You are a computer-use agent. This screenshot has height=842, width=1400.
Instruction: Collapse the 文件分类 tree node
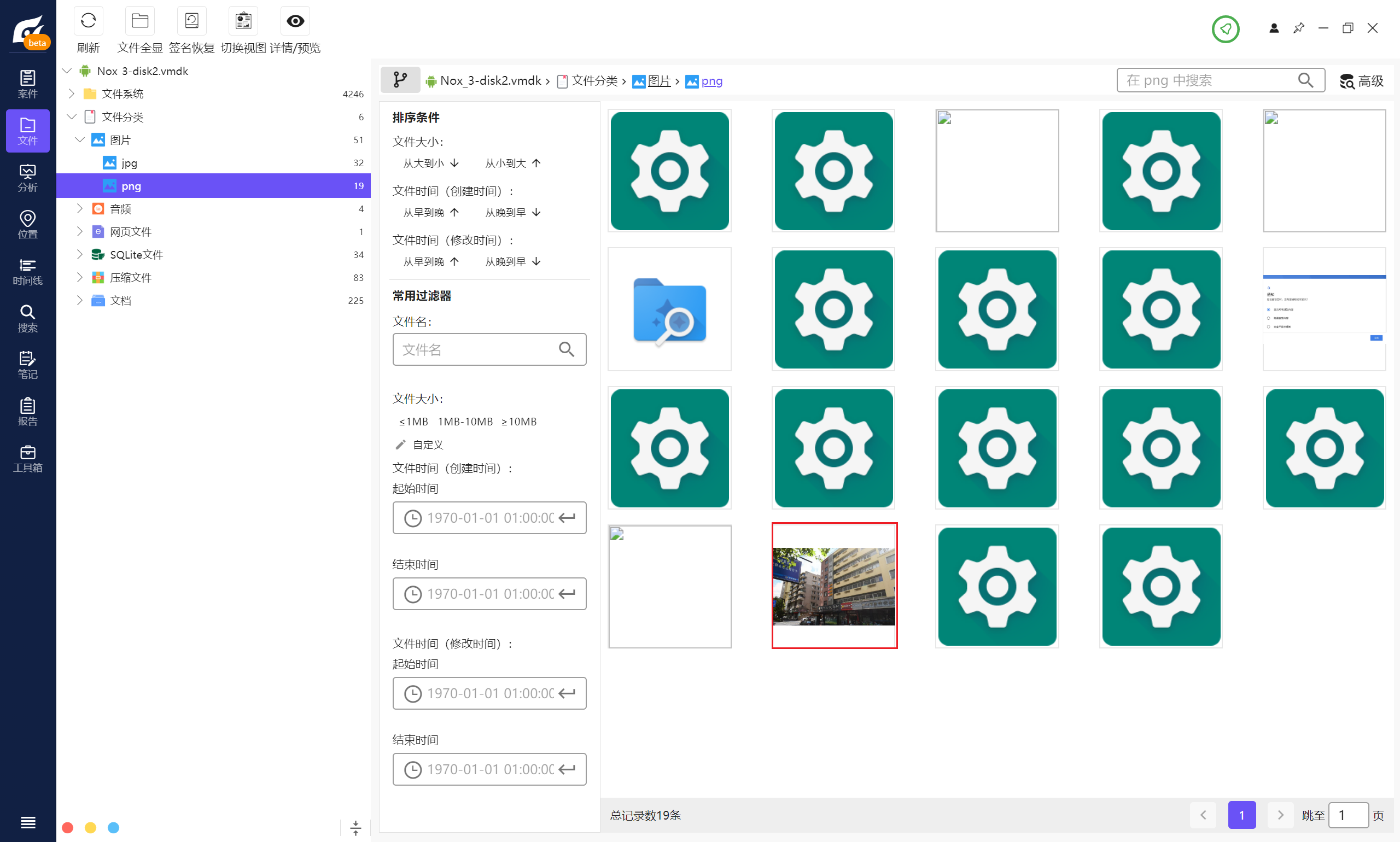point(72,117)
